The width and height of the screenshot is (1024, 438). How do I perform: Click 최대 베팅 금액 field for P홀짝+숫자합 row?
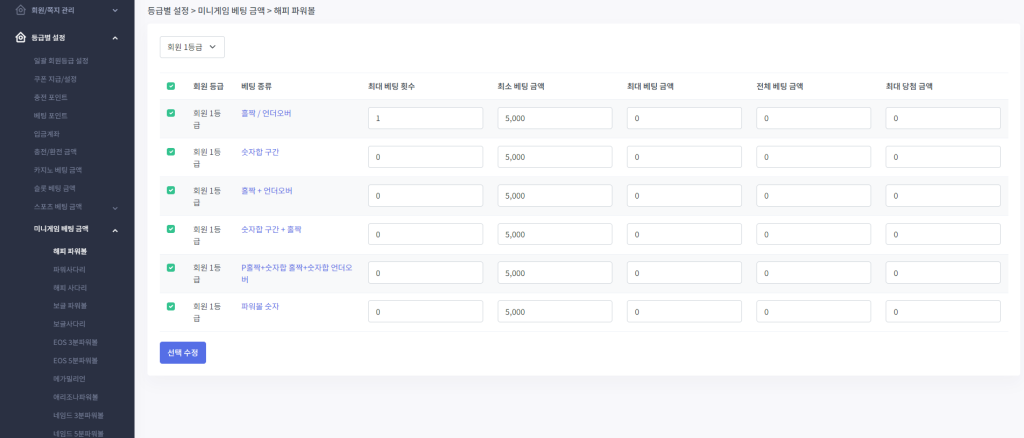(684, 273)
